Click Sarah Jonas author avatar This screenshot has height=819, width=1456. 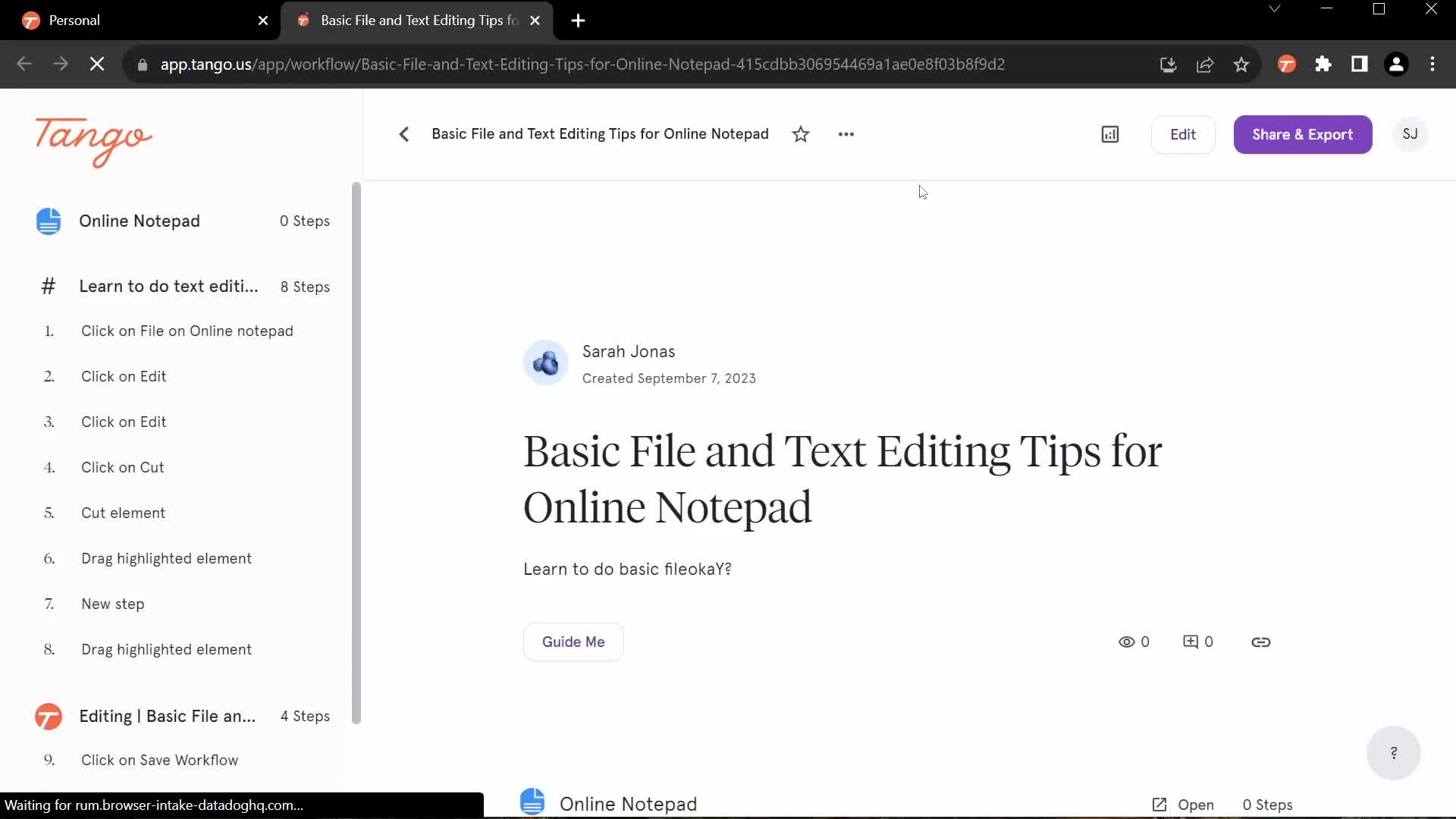546,362
